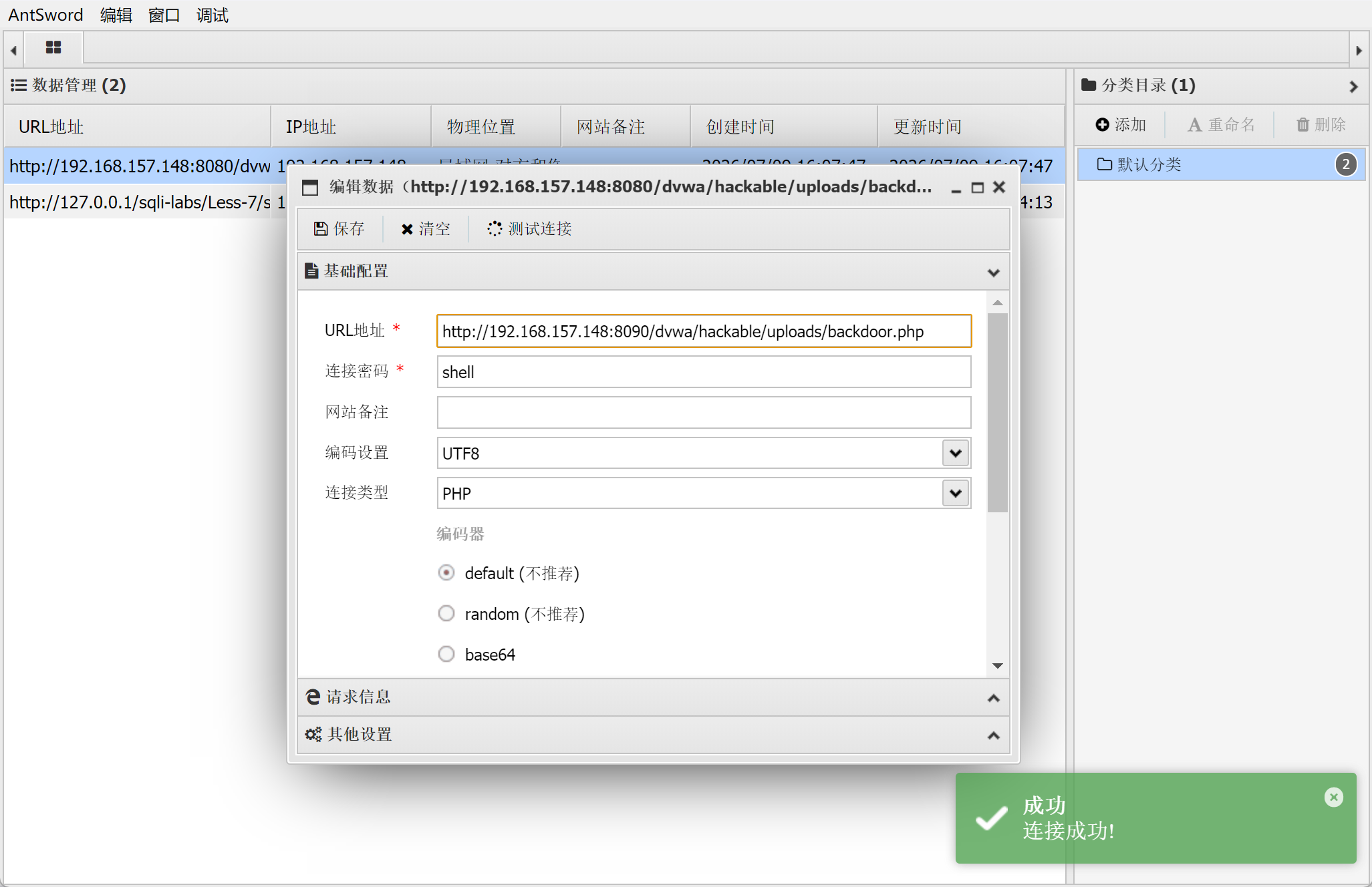The image size is (1372, 887).
Task: Click dialog scrollbar up arrow
Action: (997, 303)
